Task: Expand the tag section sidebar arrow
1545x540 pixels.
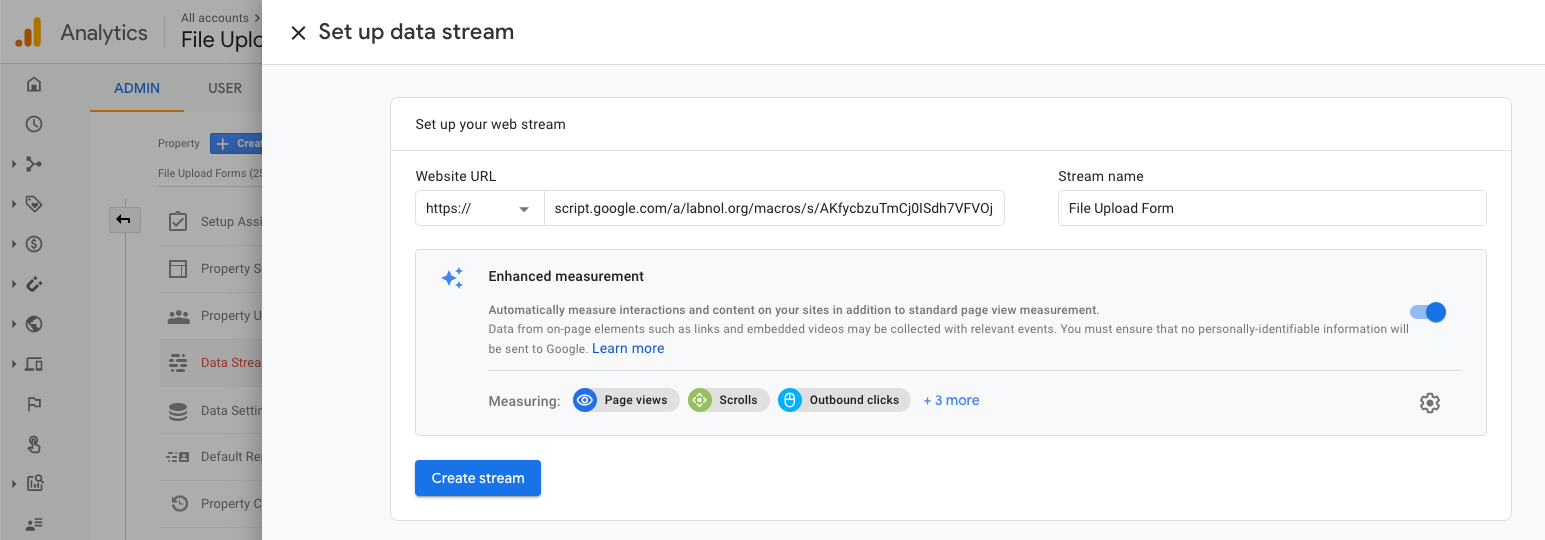Action: 14,204
